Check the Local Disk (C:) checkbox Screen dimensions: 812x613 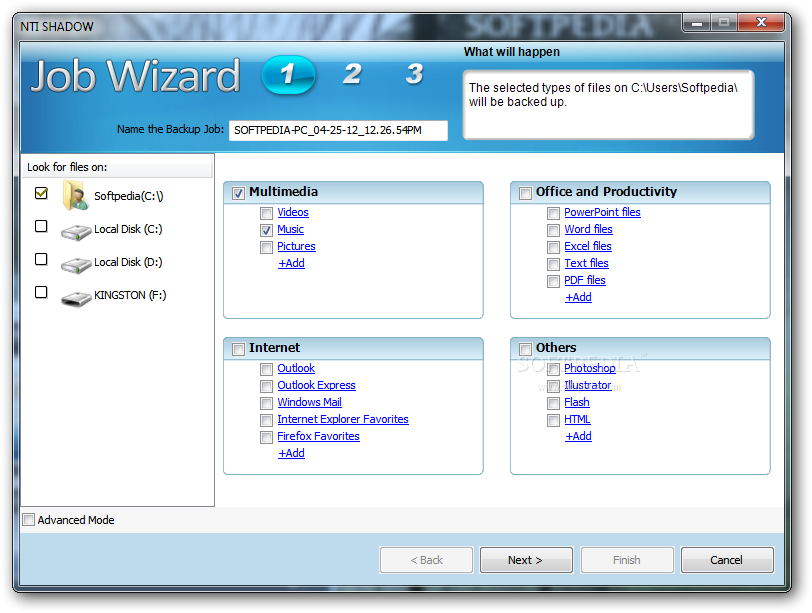click(x=41, y=226)
